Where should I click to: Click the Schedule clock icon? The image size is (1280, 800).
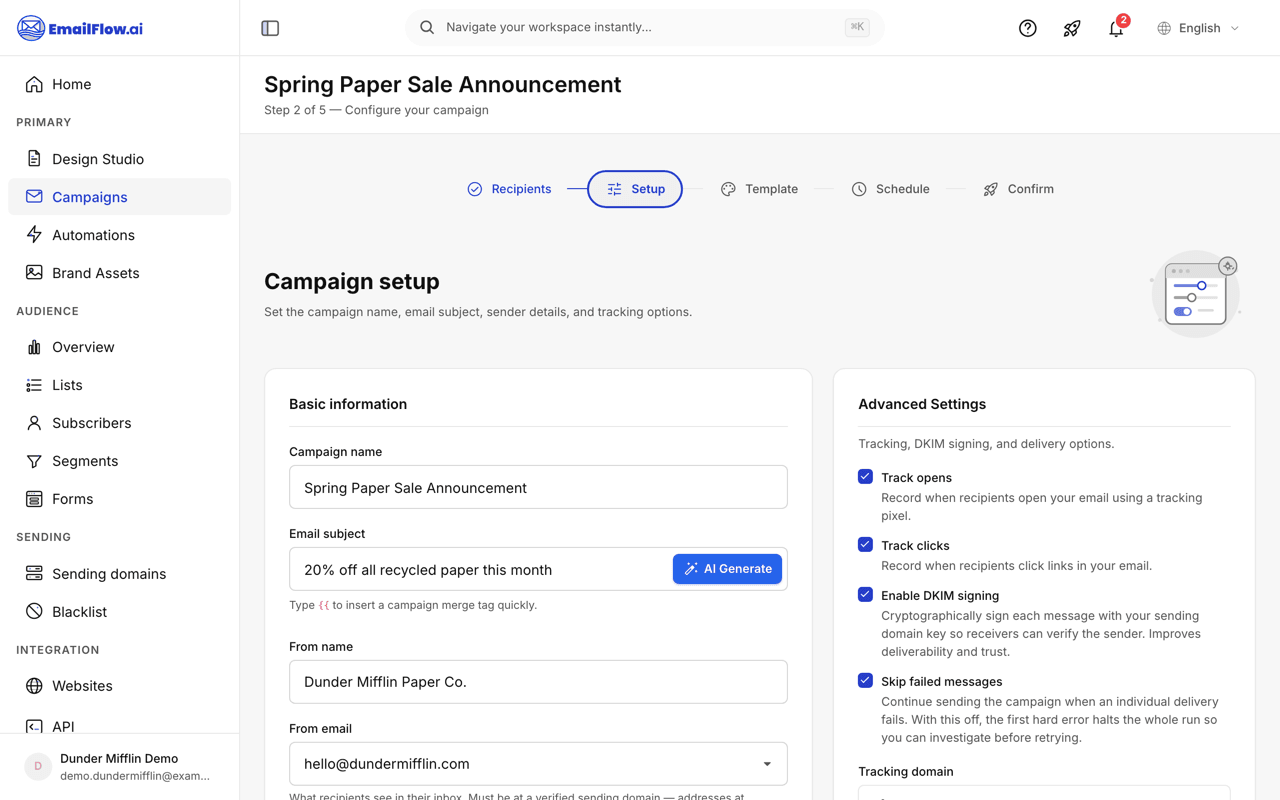coord(859,189)
